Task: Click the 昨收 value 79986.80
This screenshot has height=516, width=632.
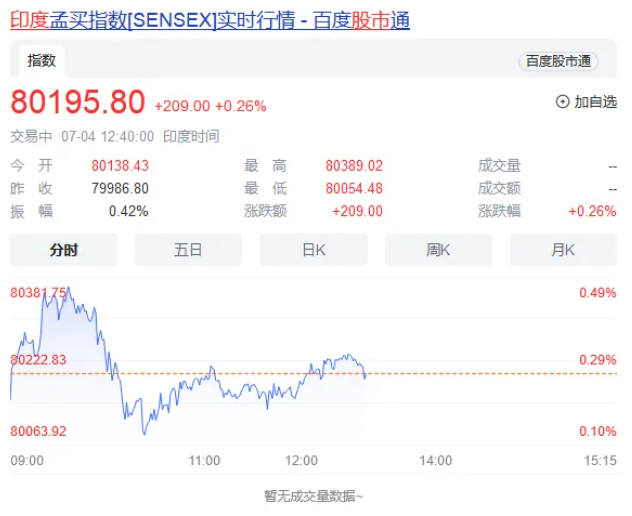Action: click(x=120, y=188)
